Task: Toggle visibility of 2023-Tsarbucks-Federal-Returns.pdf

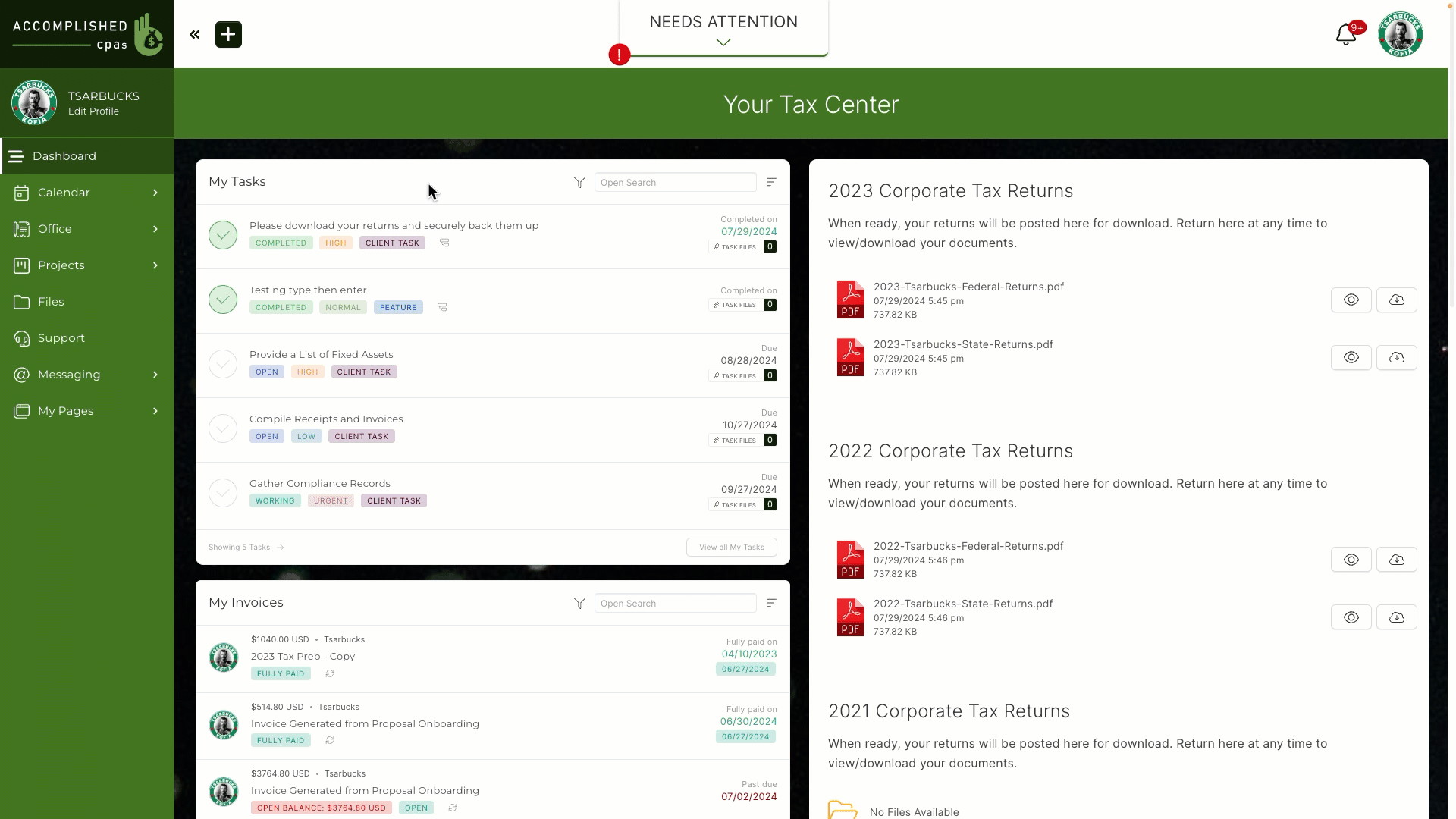Action: coord(1351,299)
